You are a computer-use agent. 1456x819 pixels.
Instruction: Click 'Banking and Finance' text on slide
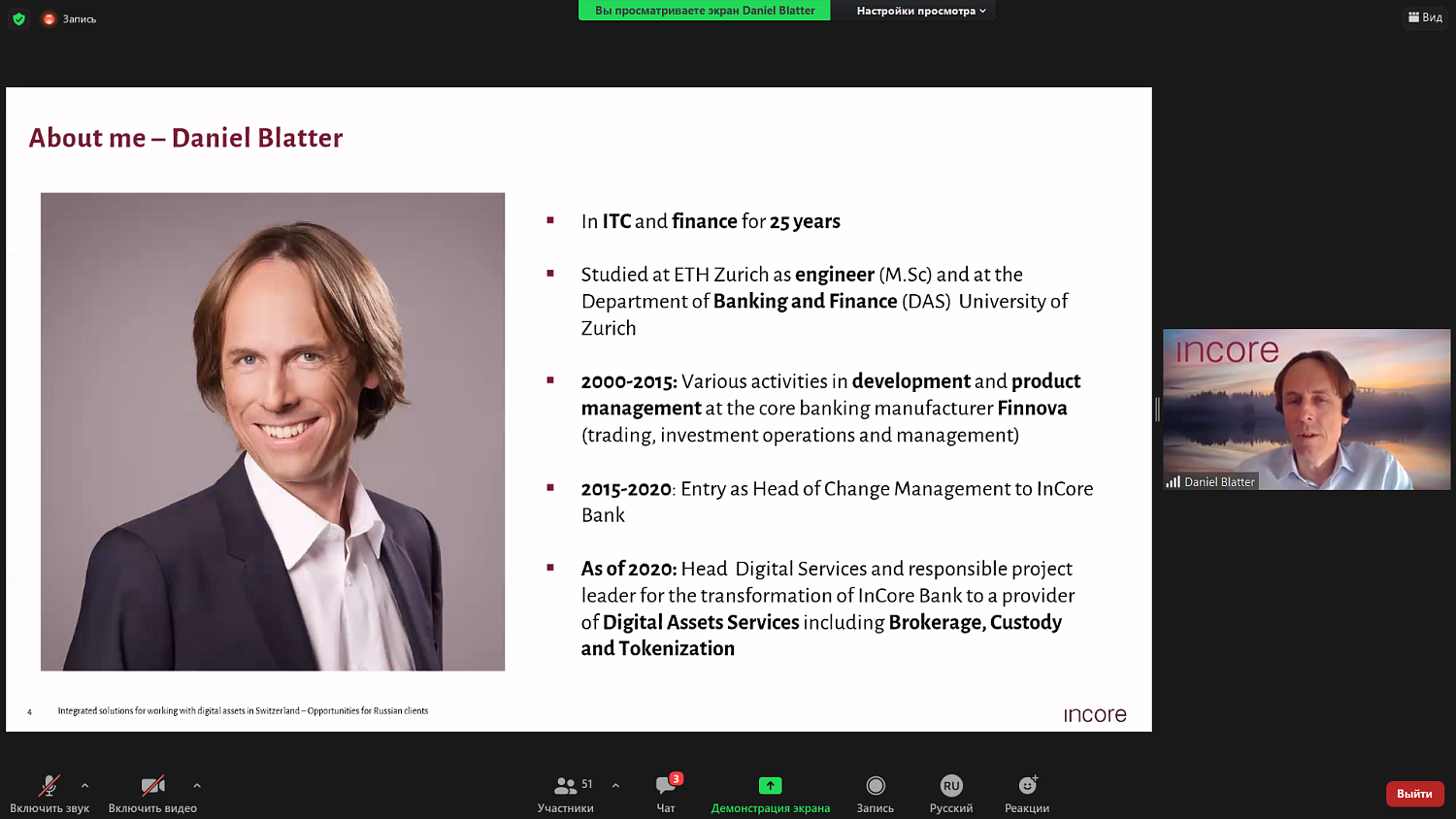point(805,302)
